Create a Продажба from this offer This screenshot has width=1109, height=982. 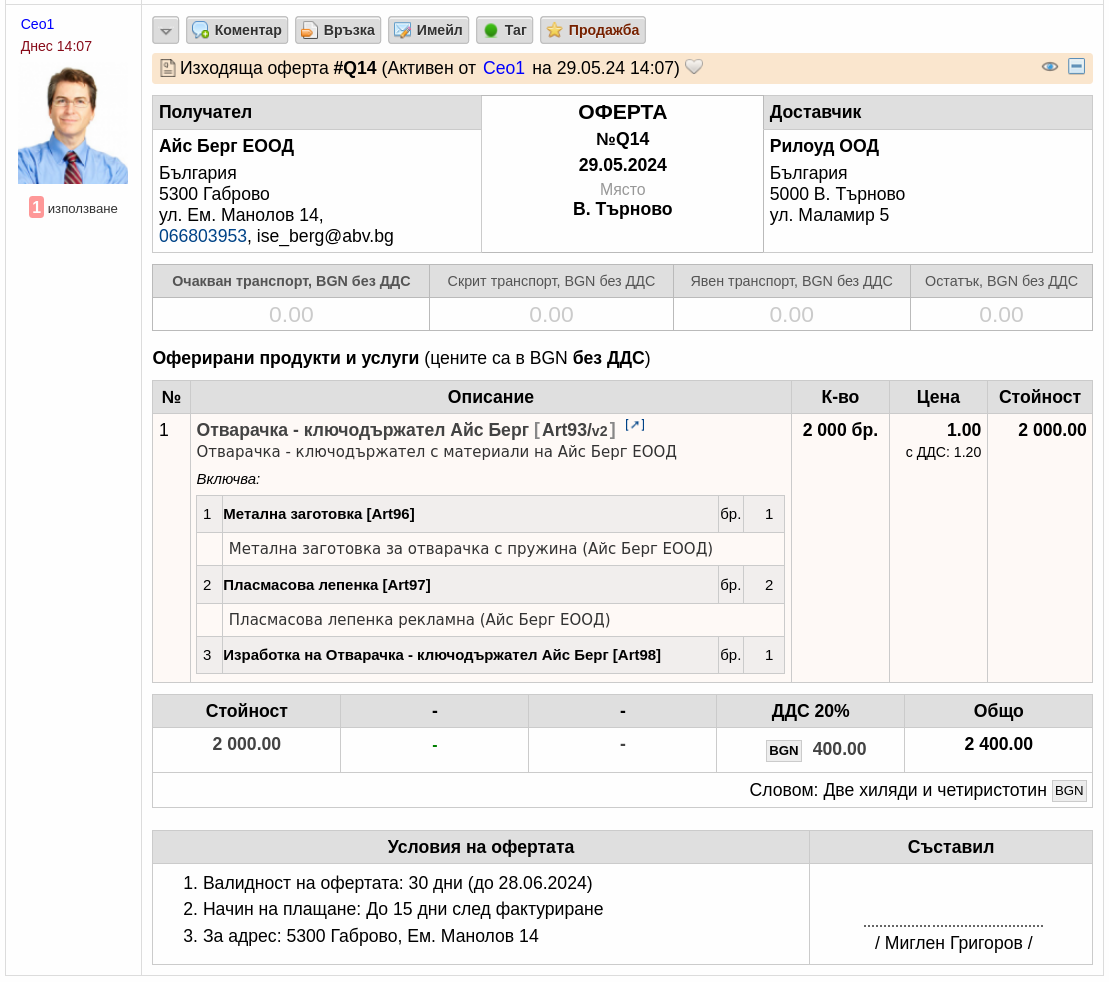[593, 30]
